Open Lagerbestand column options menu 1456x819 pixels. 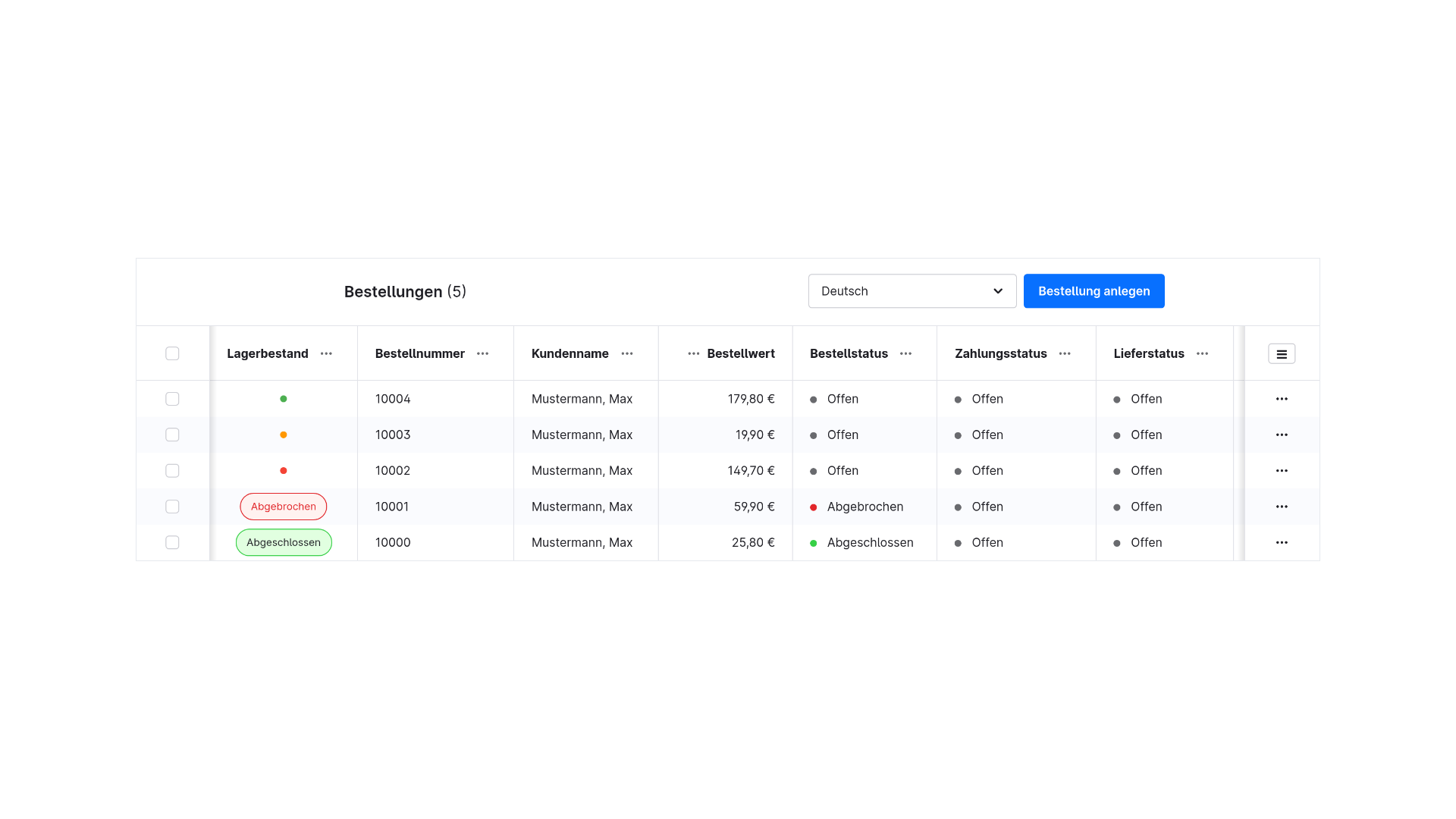click(326, 353)
